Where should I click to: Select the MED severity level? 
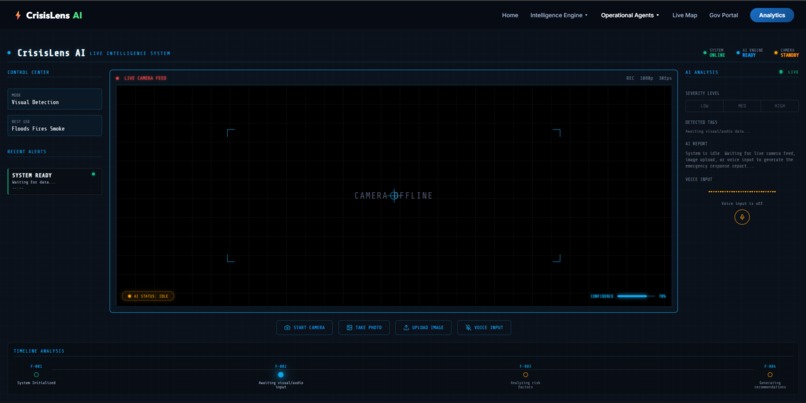(742, 106)
